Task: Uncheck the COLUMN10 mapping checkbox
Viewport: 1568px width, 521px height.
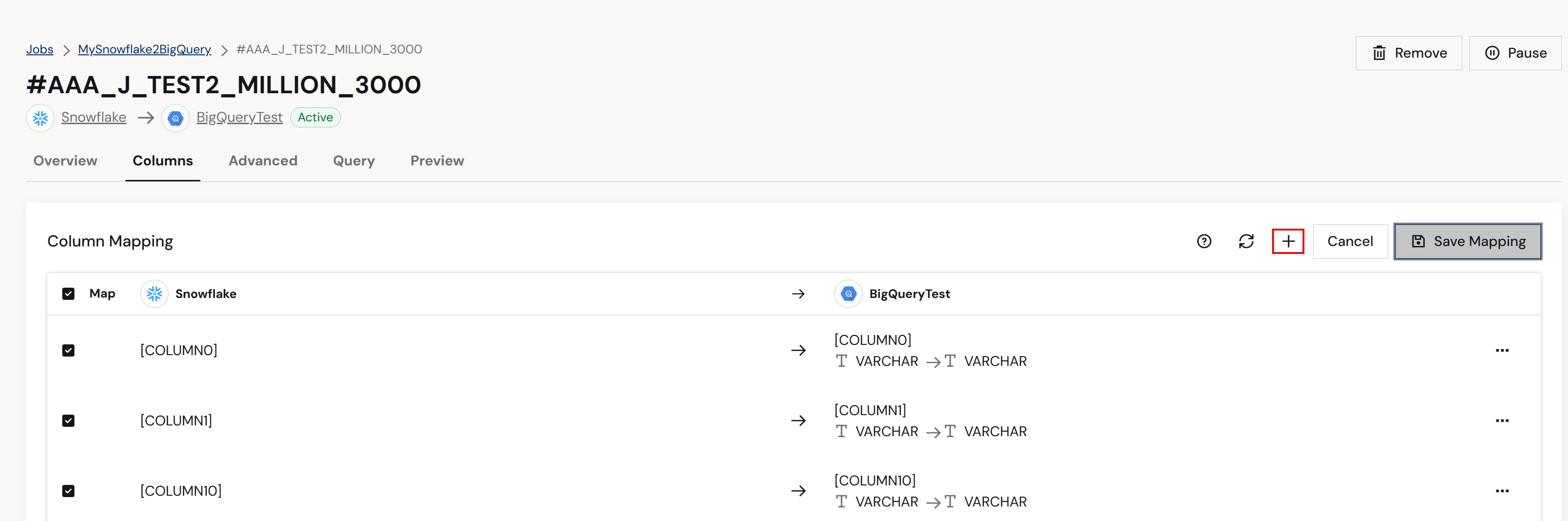Action: click(x=68, y=491)
